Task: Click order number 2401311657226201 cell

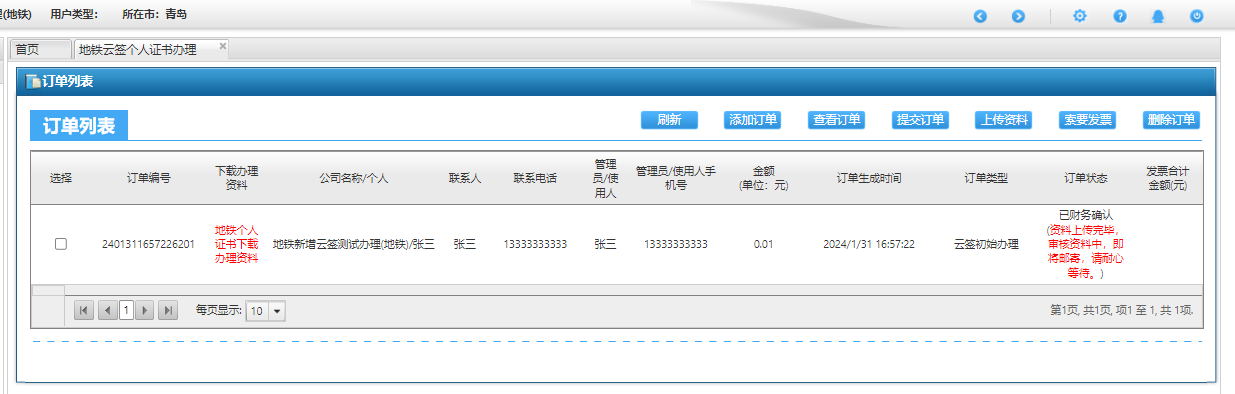Action: [148, 244]
